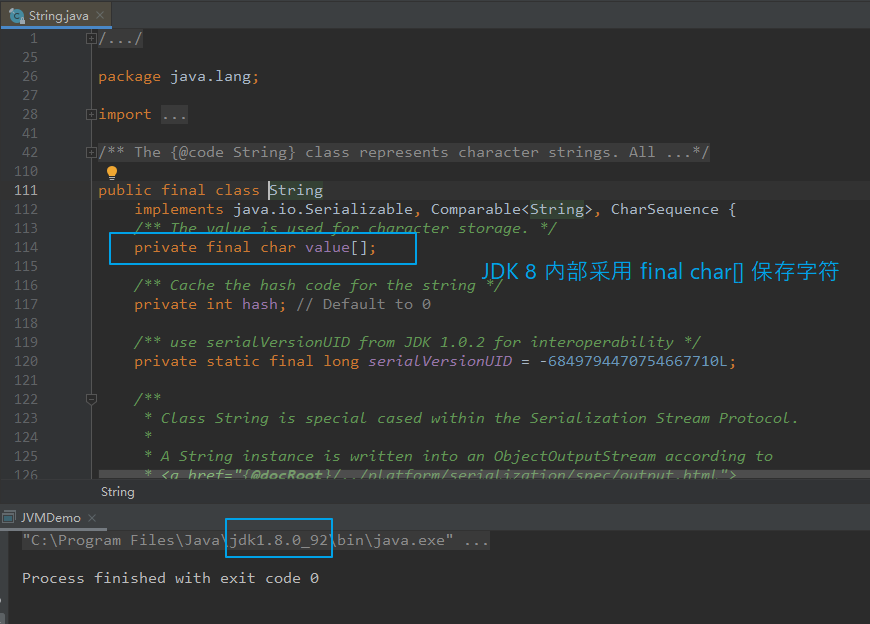The height and width of the screenshot is (624, 870).
Task: Click the 'import' keyword on line 28
Action: (125, 114)
